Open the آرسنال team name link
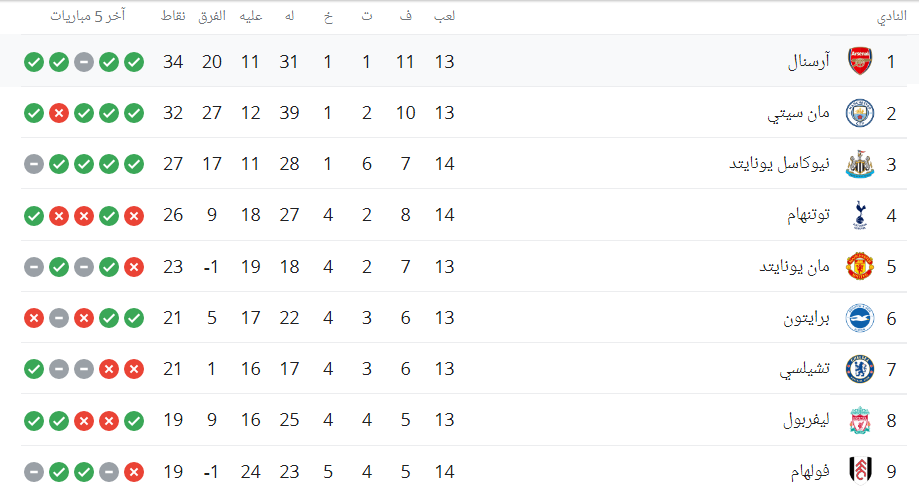 coord(809,62)
